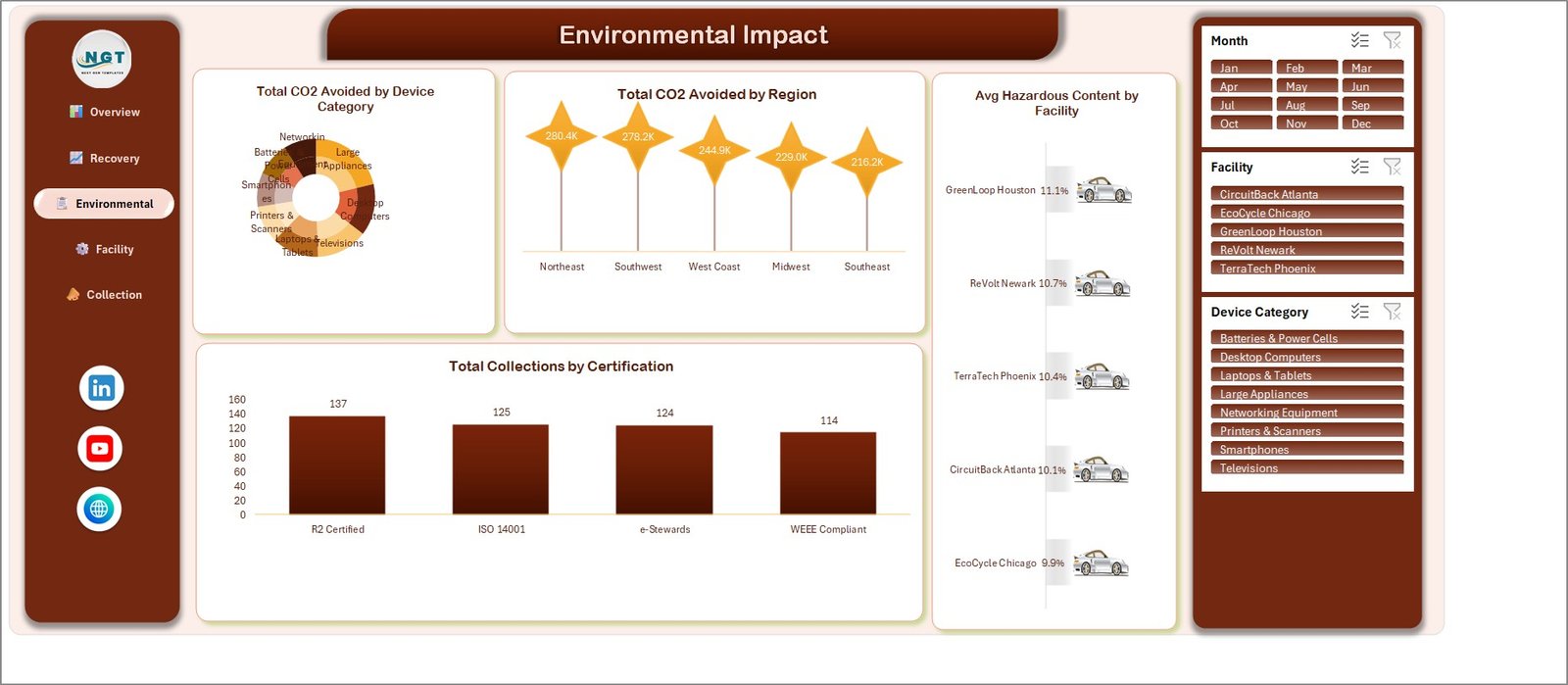Select TerraTech Phoenix in Facility slicer

click(x=1307, y=269)
